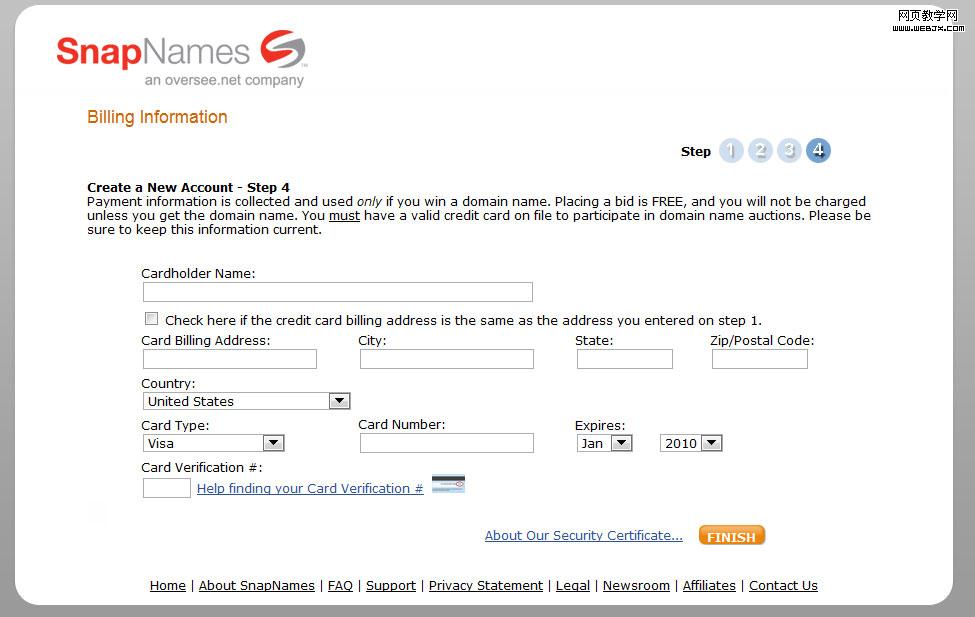The width and height of the screenshot is (975, 617).
Task: Check the same billing address checkbox
Action: pyautogui.click(x=152, y=319)
